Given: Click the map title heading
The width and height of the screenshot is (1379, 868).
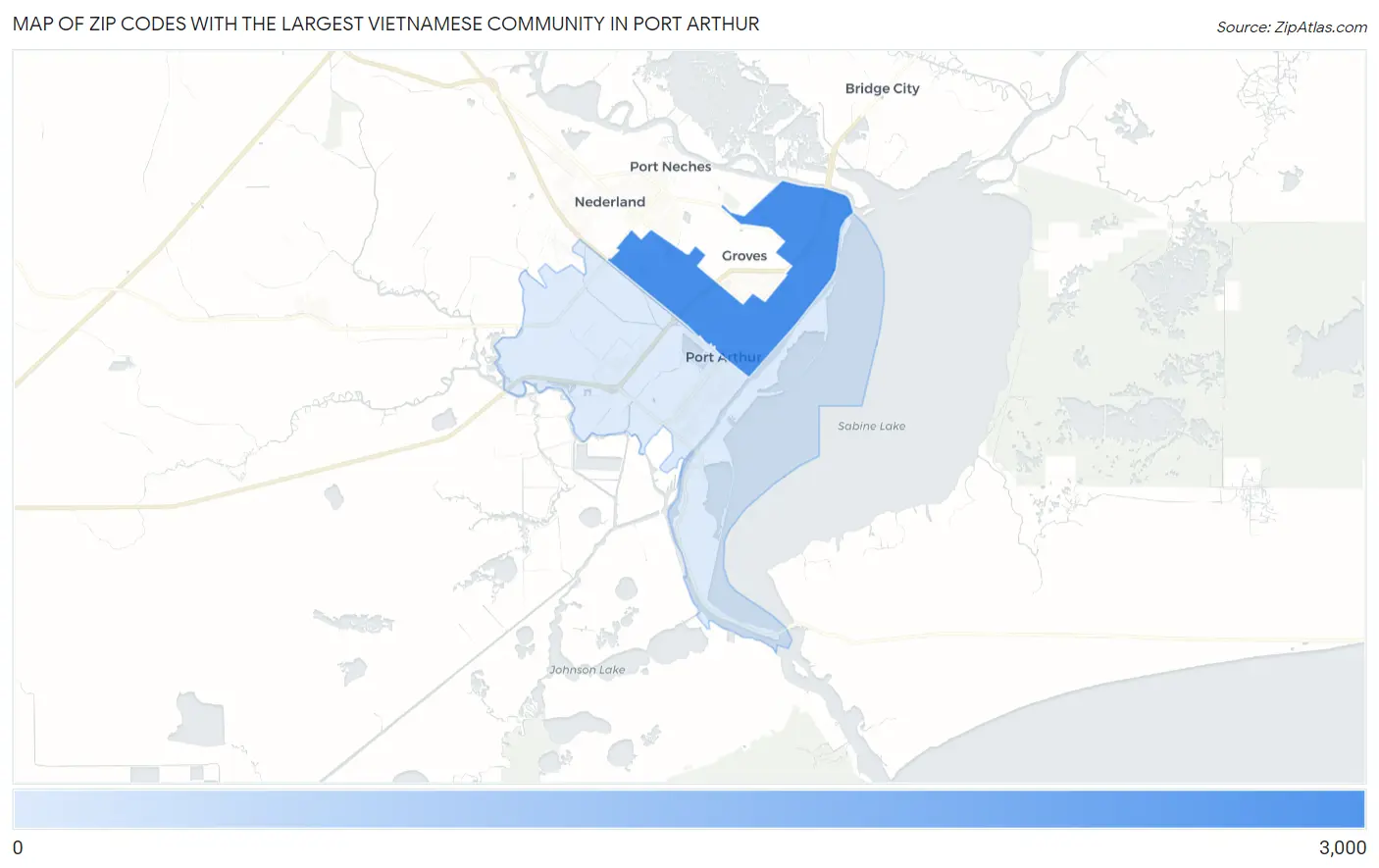Looking at the screenshot, I should 385,25.
